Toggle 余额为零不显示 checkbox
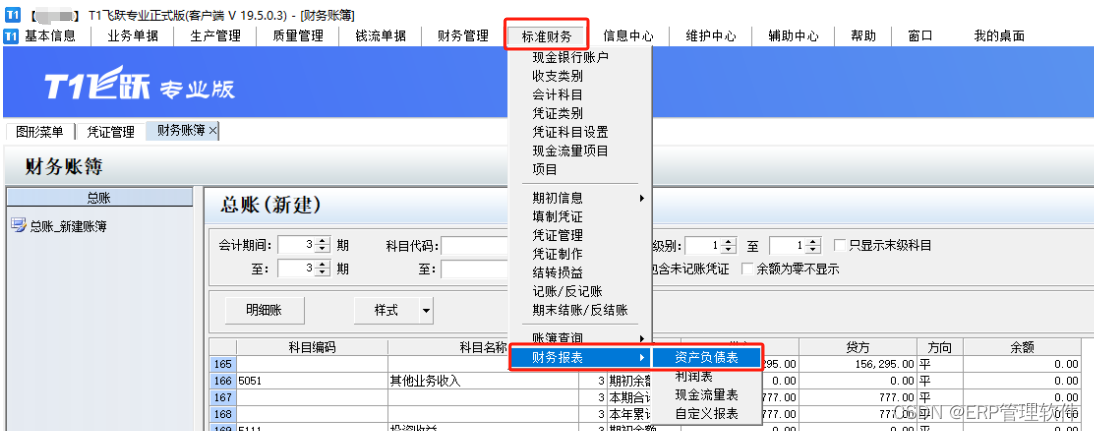This screenshot has height=431, width=1094. (747, 269)
